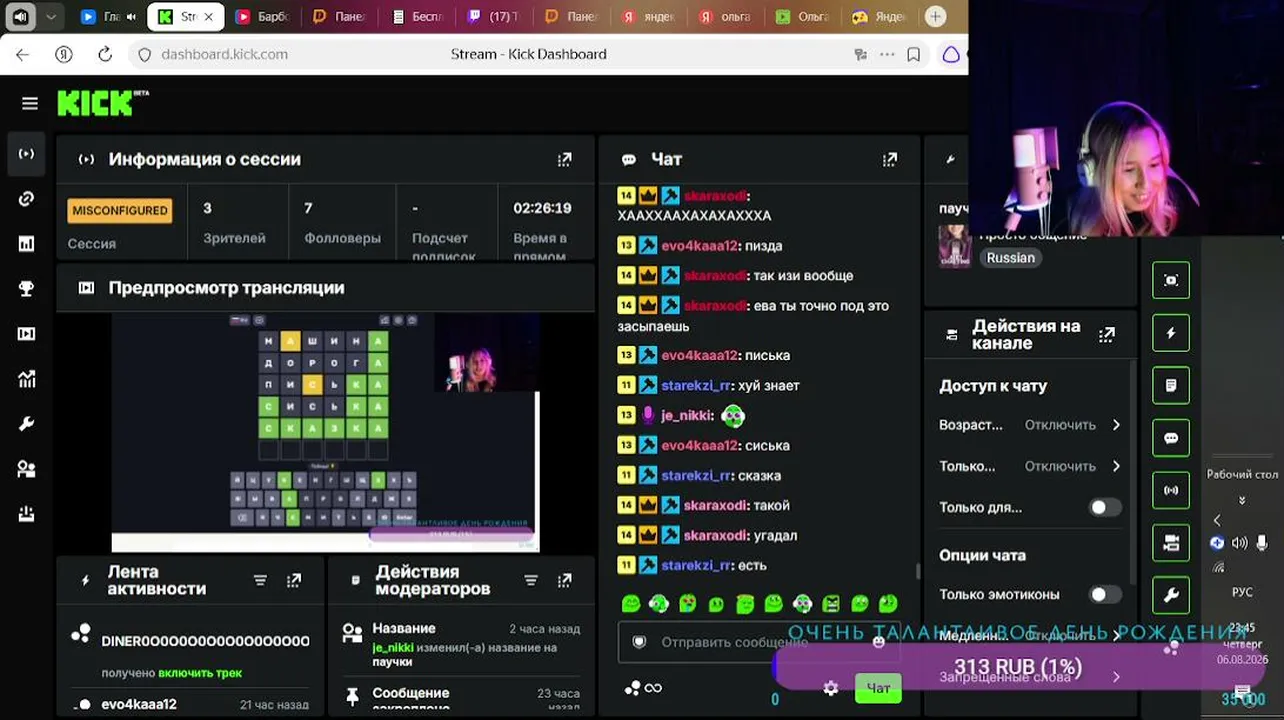This screenshot has width=1284, height=720.
Task: Open the emoji picker in the message box
Action: [x=879, y=642]
